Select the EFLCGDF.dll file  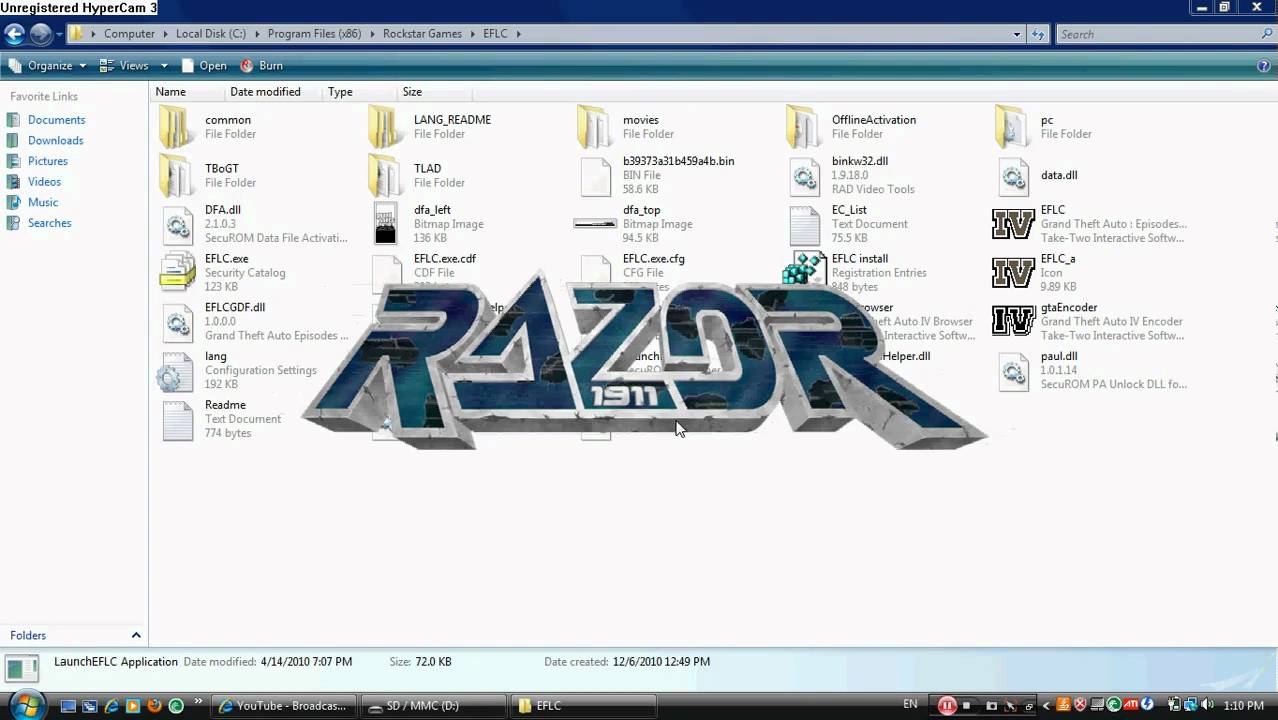(254, 323)
